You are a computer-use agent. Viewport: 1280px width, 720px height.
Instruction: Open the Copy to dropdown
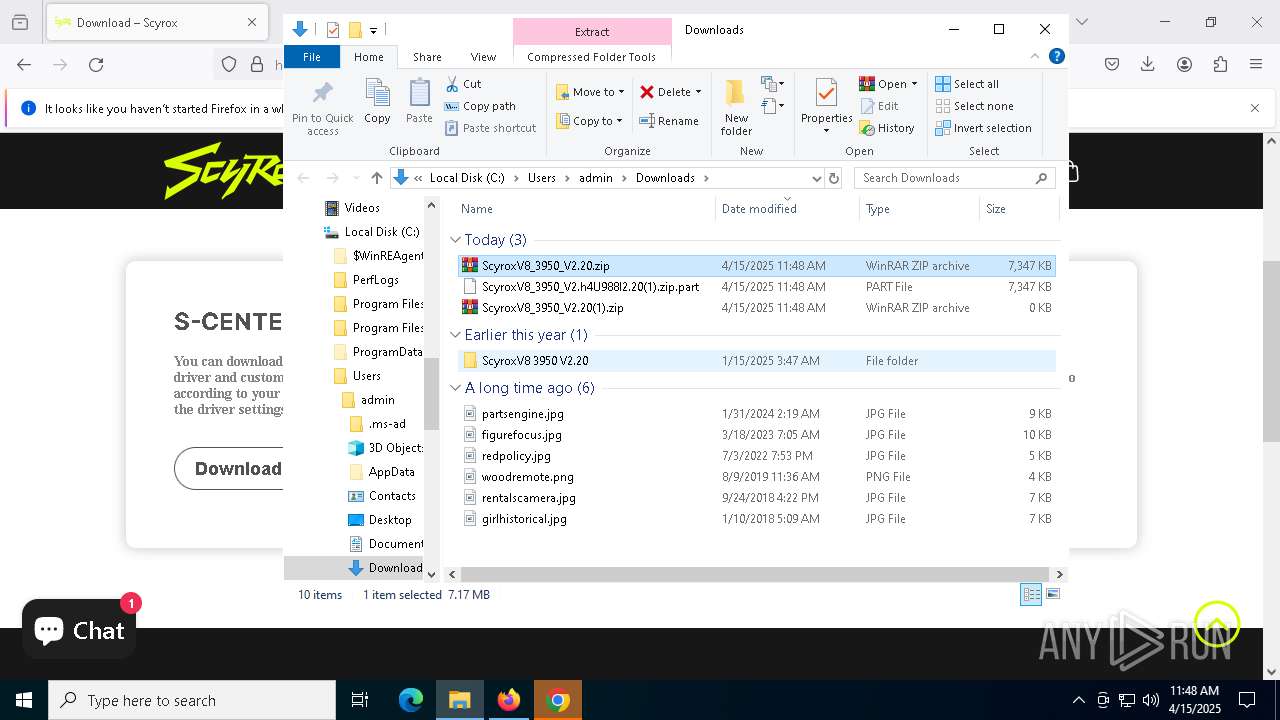tap(589, 121)
